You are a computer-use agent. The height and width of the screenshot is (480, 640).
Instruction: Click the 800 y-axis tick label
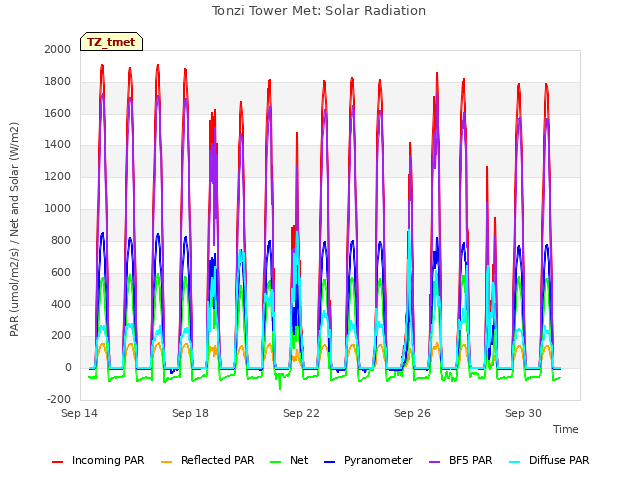tap(61, 240)
